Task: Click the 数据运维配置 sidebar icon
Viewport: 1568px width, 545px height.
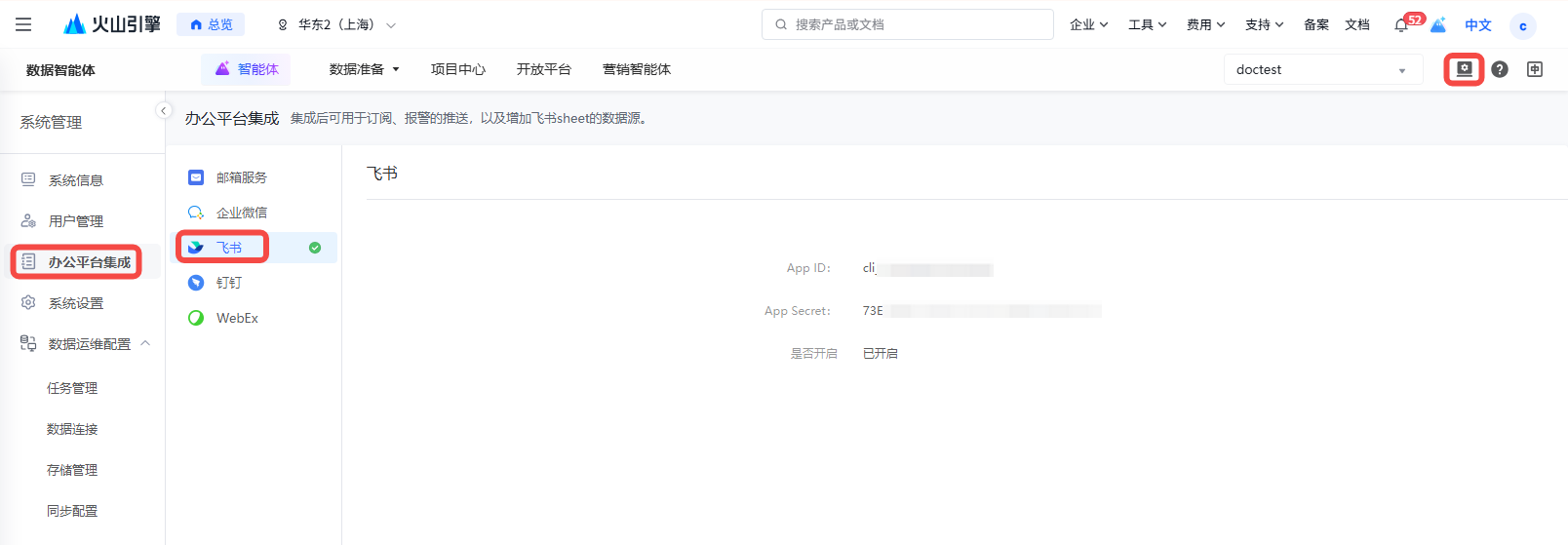Action: click(x=28, y=343)
